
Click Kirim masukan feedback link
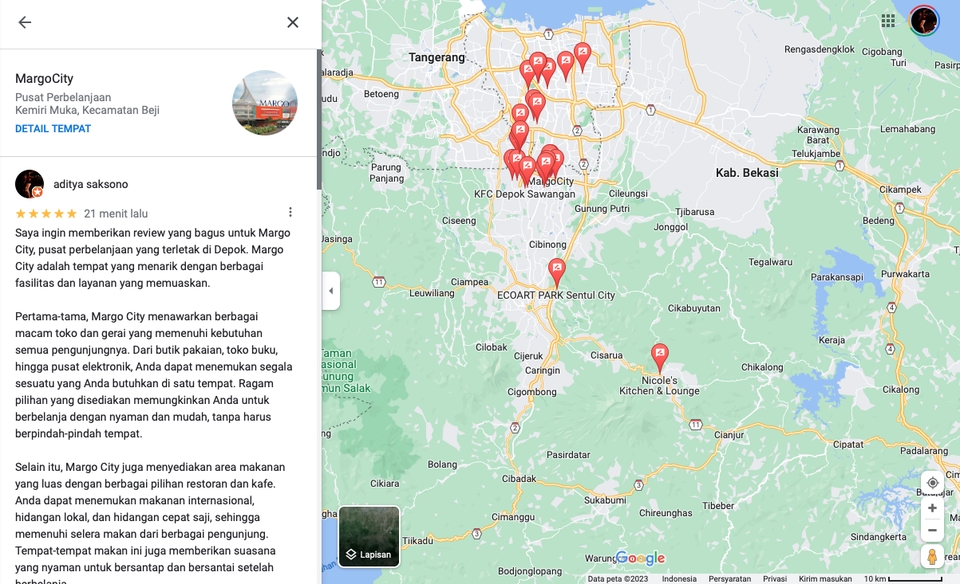click(825, 578)
